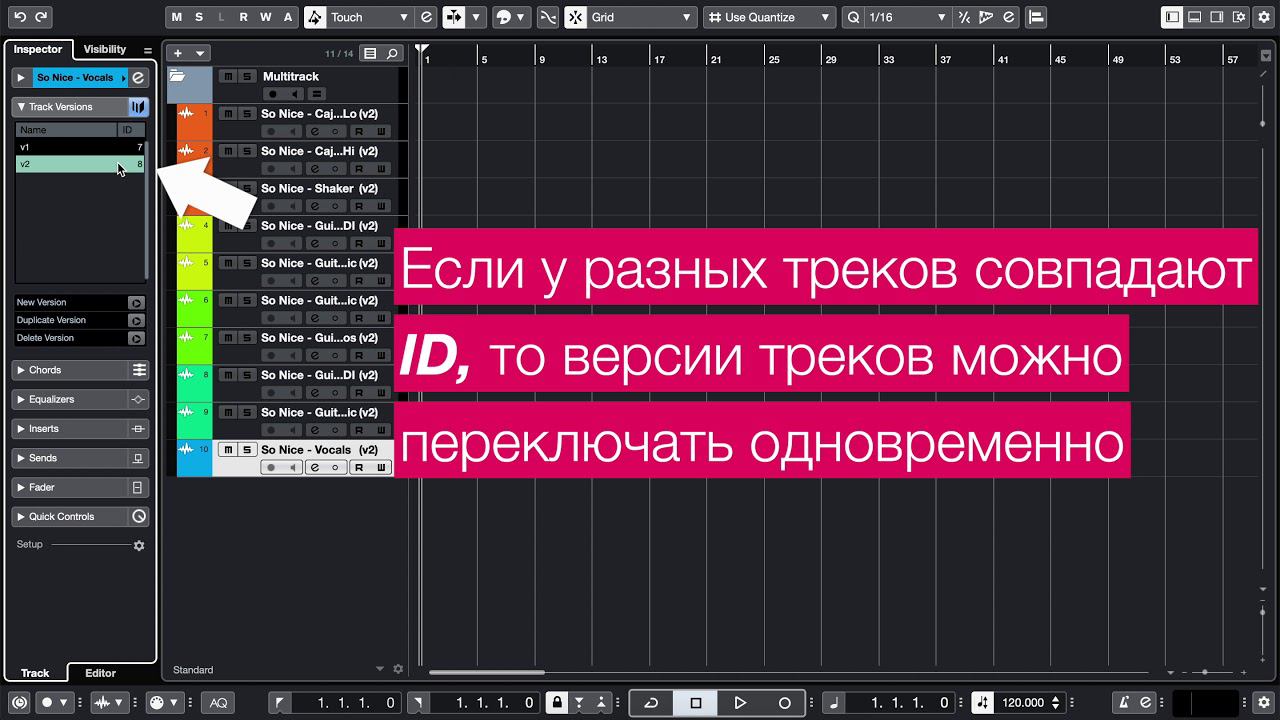Toggle global Read automation button R
Image resolution: width=1280 pixels, height=720 pixels.
click(x=243, y=17)
